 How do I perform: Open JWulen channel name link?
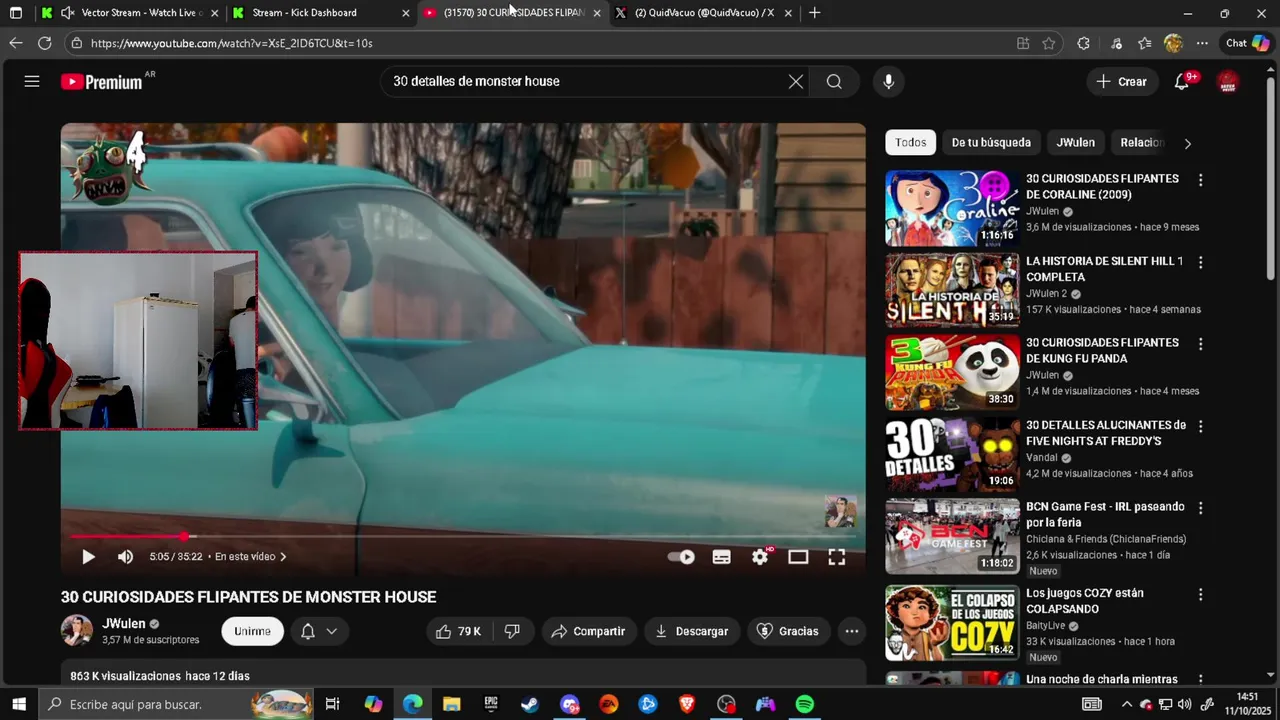pos(123,623)
